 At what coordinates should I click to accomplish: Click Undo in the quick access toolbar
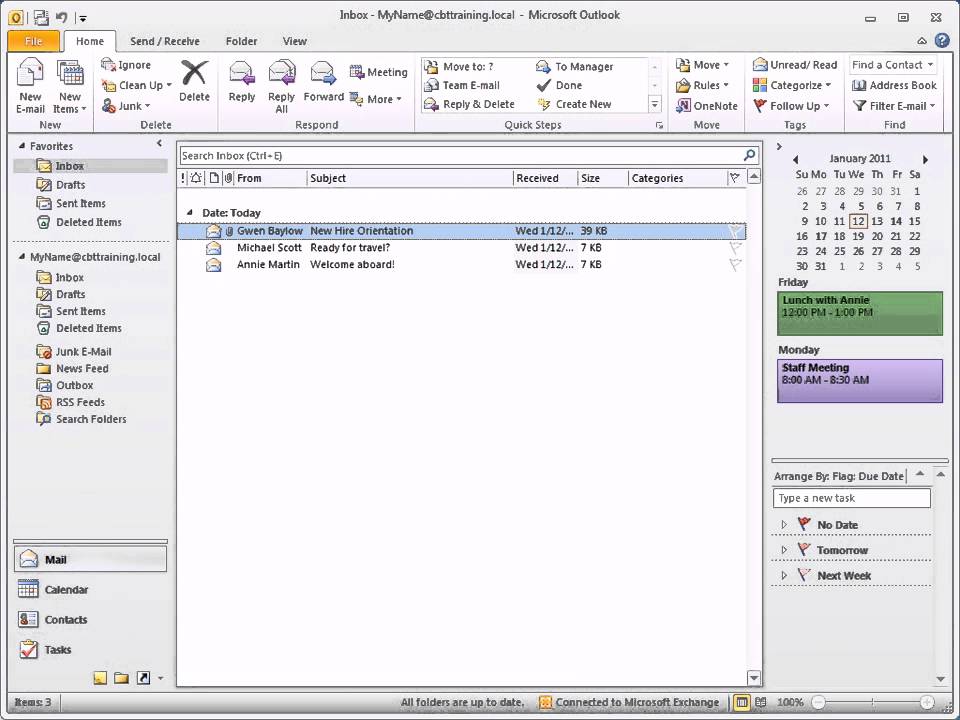[61, 17]
